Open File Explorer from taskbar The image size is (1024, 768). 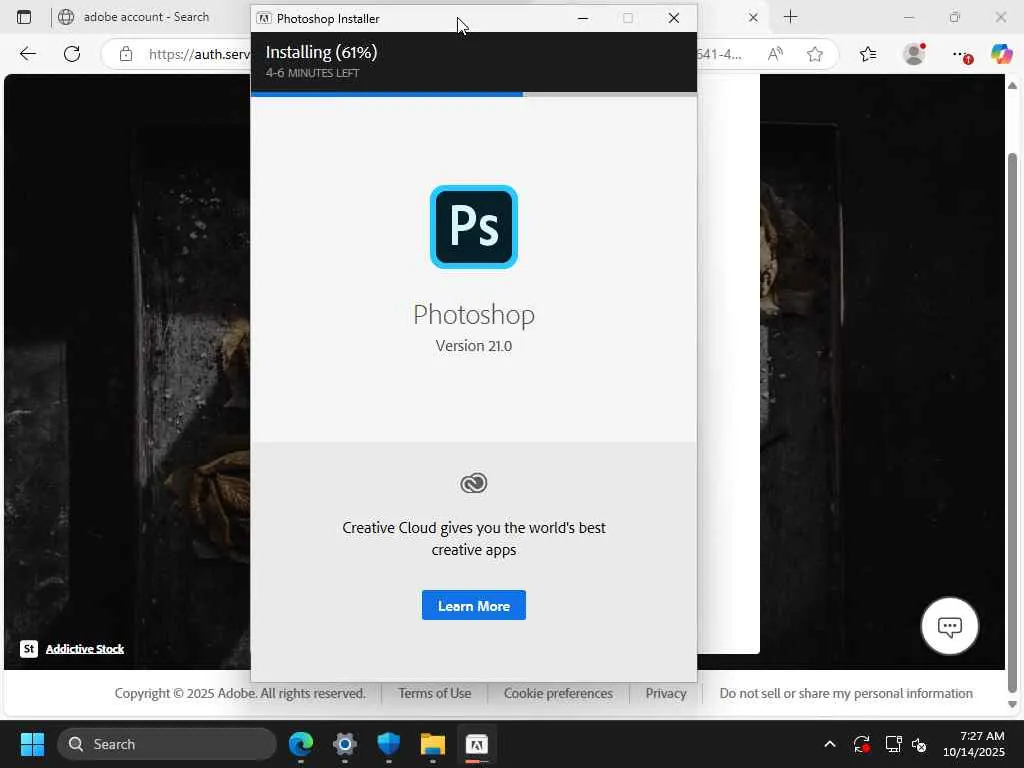[432, 744]
